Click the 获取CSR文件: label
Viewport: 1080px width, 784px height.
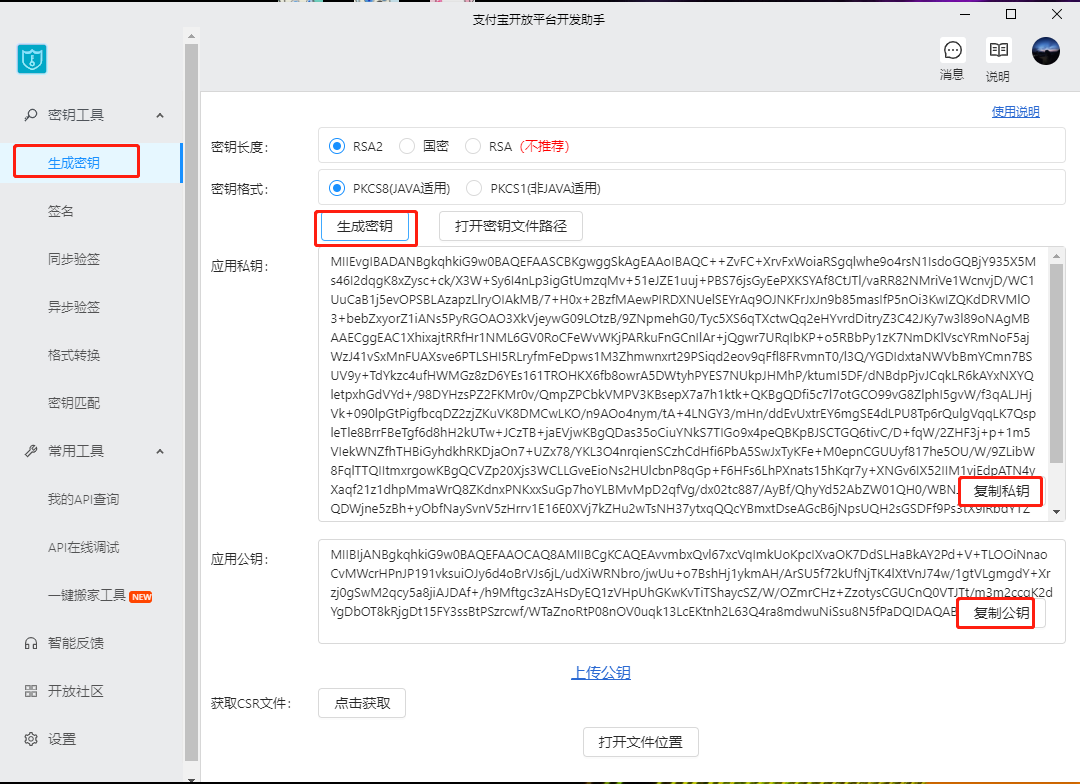tap(251, 703)
